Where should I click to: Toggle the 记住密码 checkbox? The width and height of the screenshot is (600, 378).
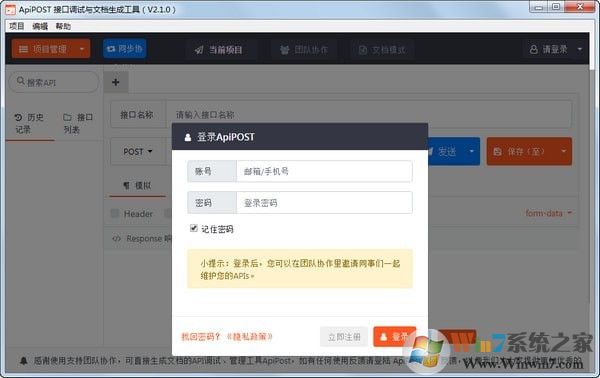pyautogui.click(x=194, y=228)
